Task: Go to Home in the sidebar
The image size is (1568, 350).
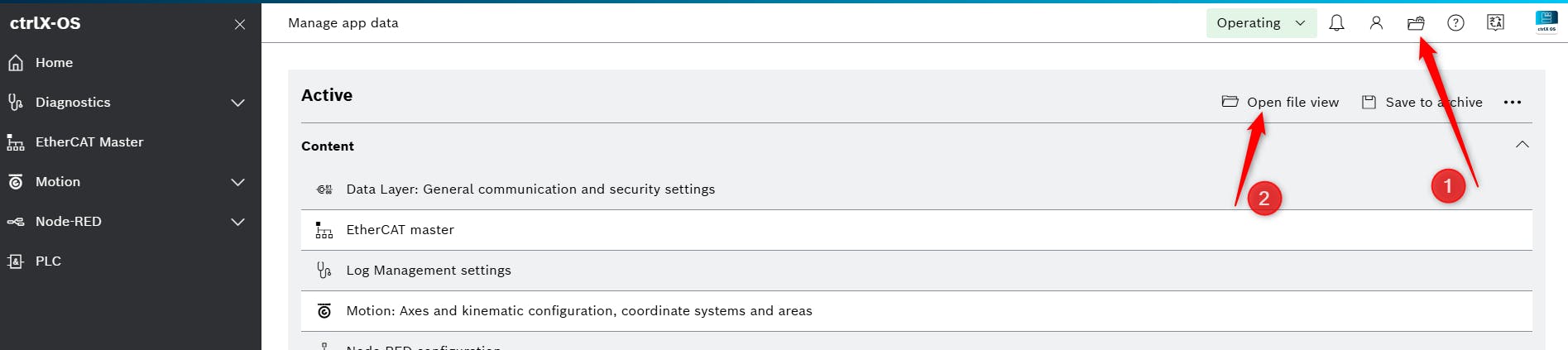Action: [x=54, y=63]
